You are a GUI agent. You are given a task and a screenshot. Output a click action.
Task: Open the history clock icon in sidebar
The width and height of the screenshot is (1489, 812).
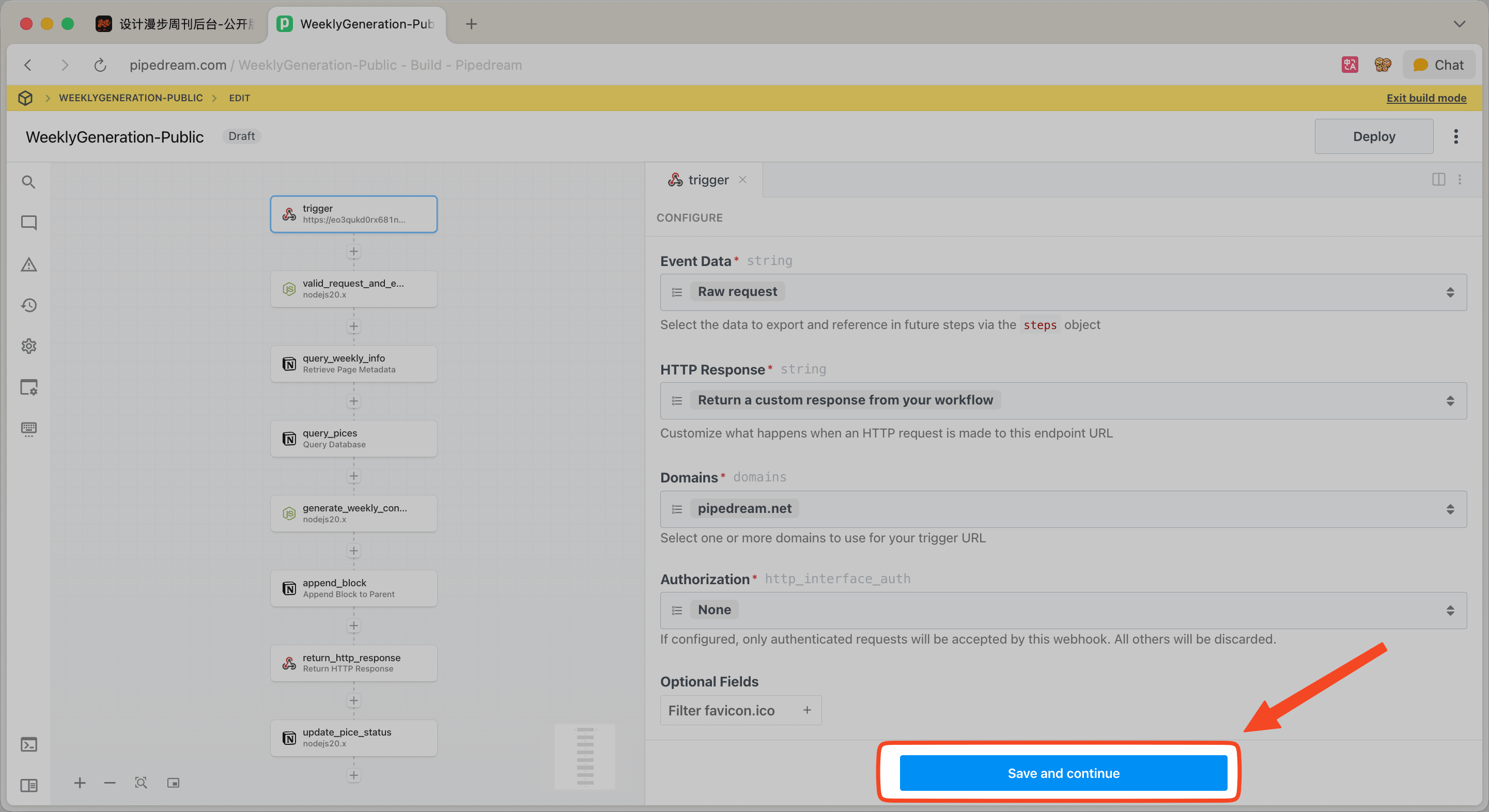[28, 305]
